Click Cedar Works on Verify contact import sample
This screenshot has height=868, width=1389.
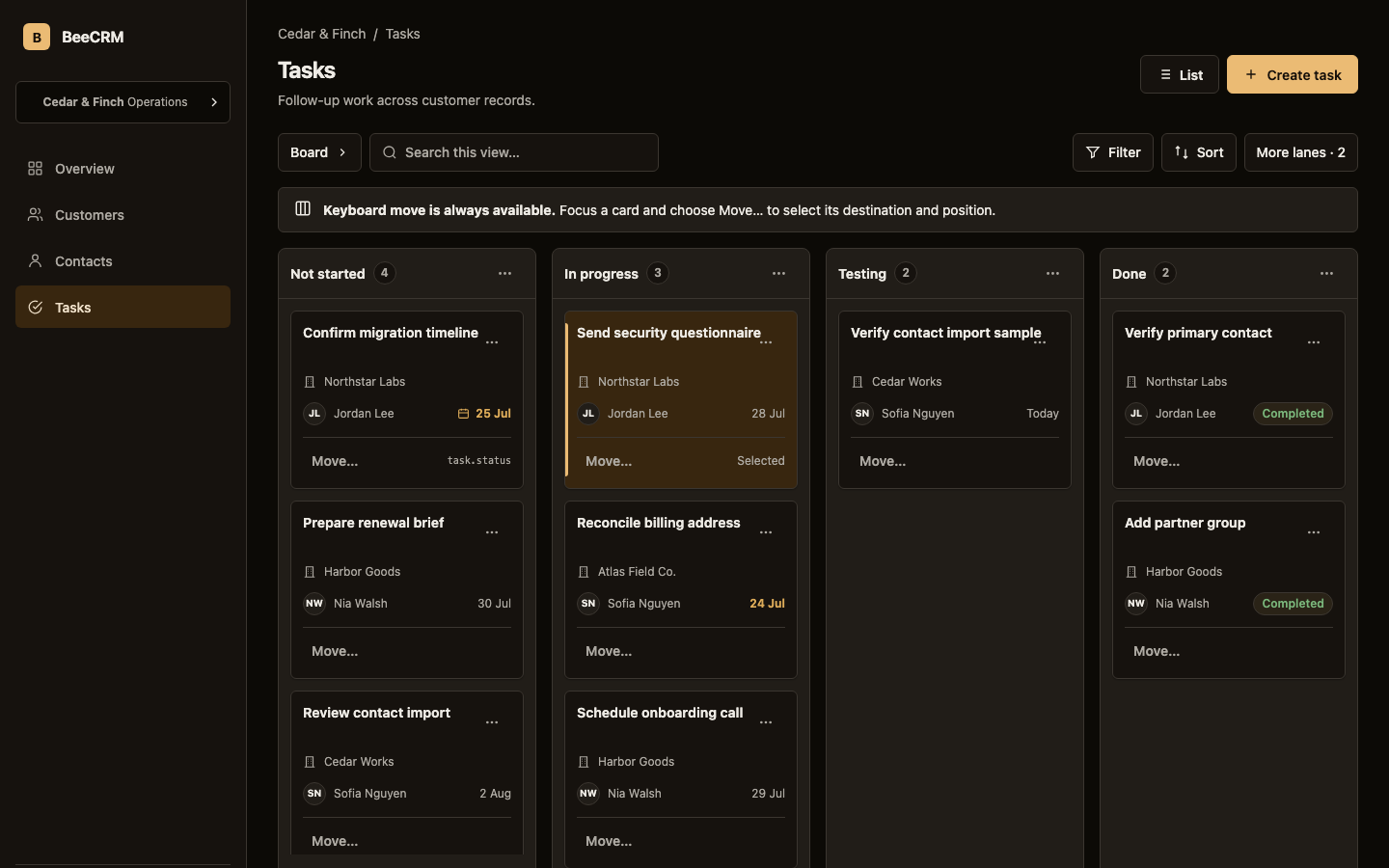point(907,382)
